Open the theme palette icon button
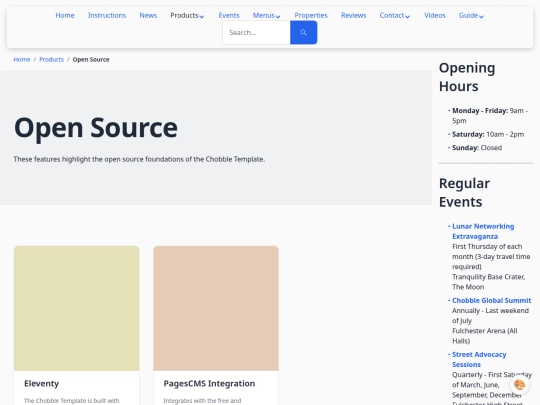This screenshot has width=540, height=405. [x=519, y=385]
